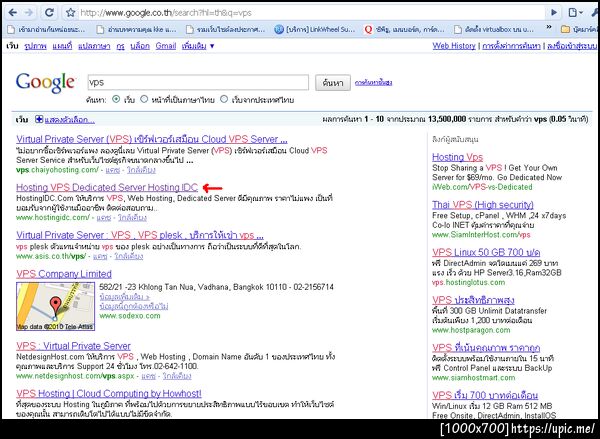Open the search settings link at top right
The height and width of the screenshot is (439, 600).
tap(511, 46)
